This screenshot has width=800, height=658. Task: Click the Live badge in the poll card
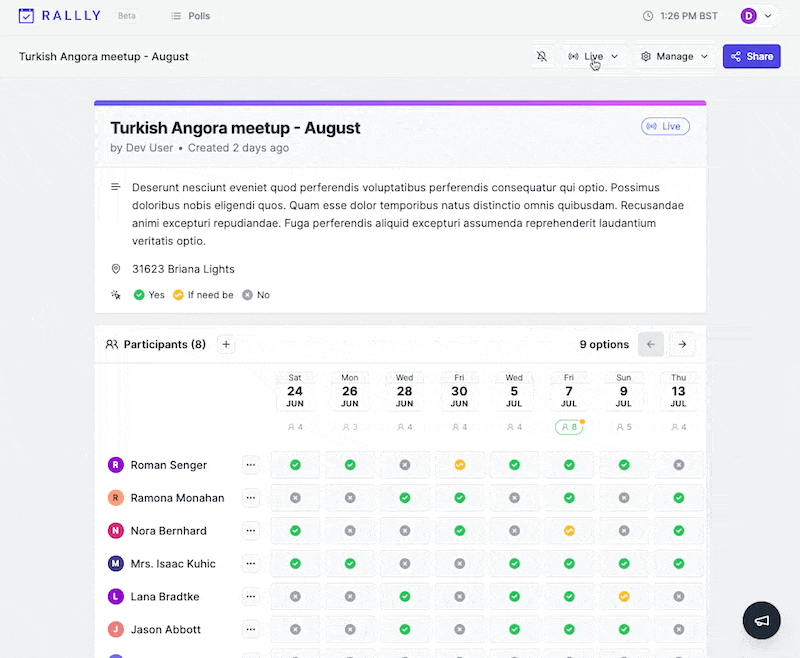click(665, 127)
